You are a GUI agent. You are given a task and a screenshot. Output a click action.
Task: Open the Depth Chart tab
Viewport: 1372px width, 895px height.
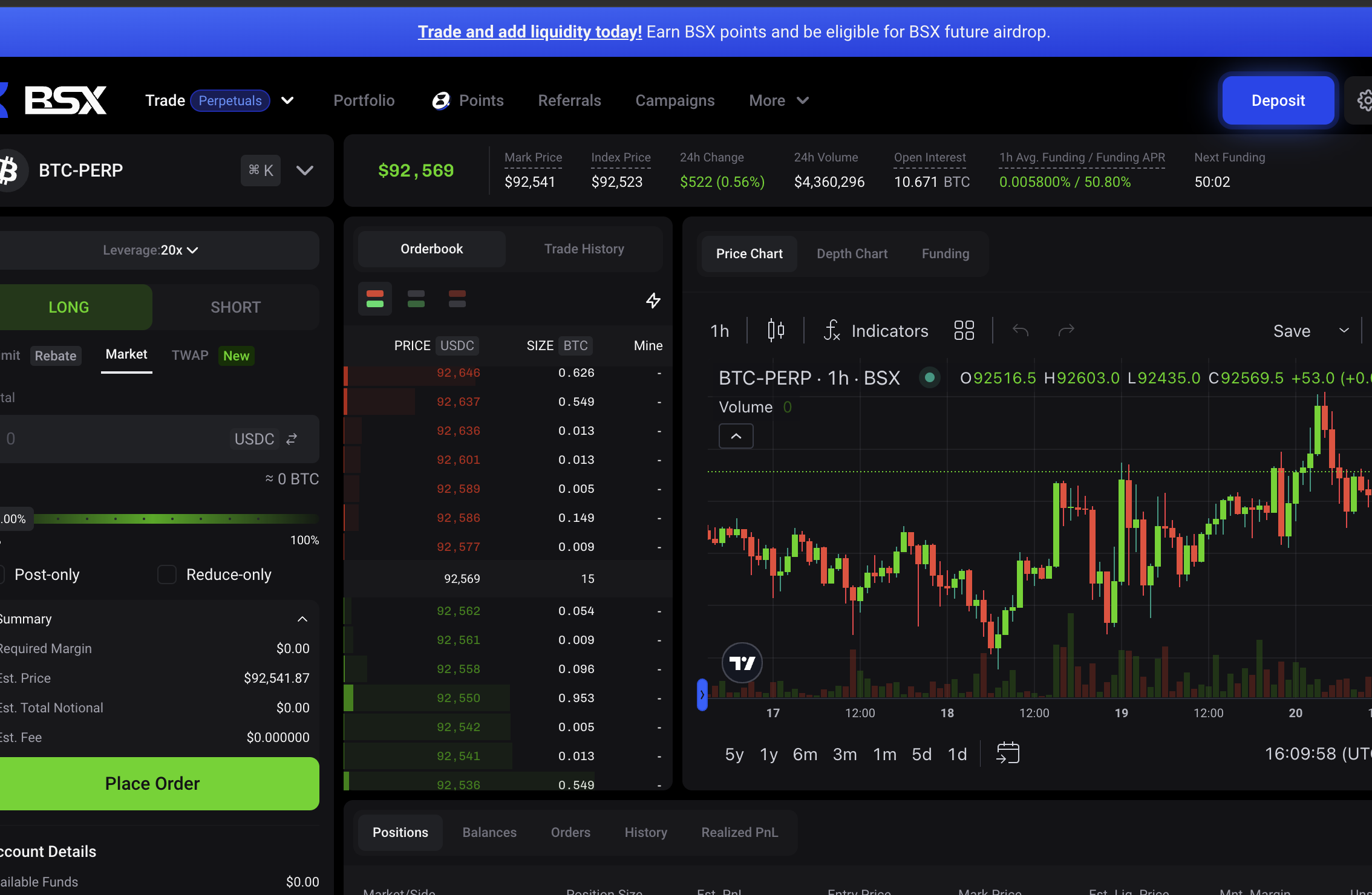click(852, 254)
